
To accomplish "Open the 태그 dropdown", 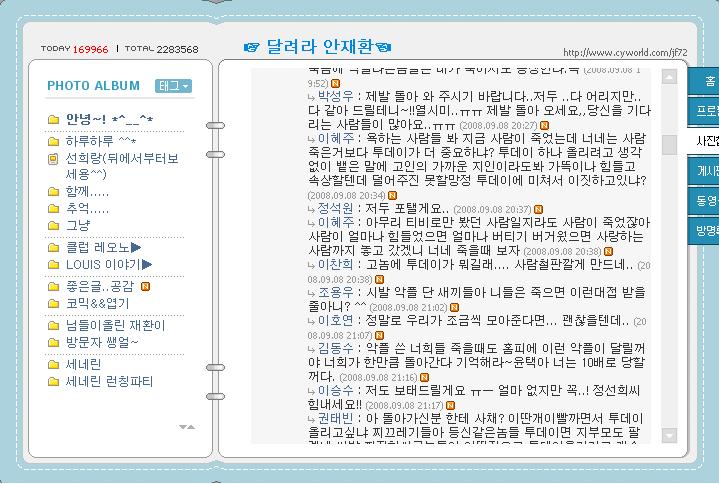I will pos(173,86).
